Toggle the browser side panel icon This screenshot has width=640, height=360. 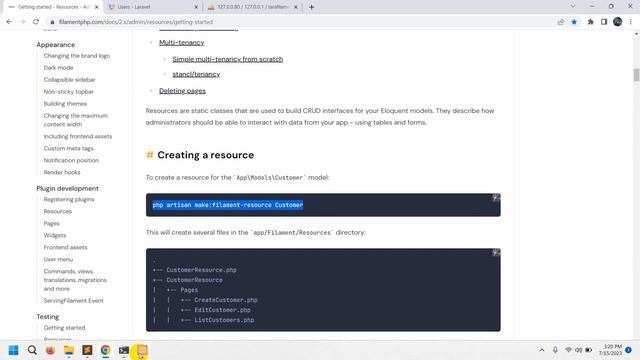[x=604, y=22]
